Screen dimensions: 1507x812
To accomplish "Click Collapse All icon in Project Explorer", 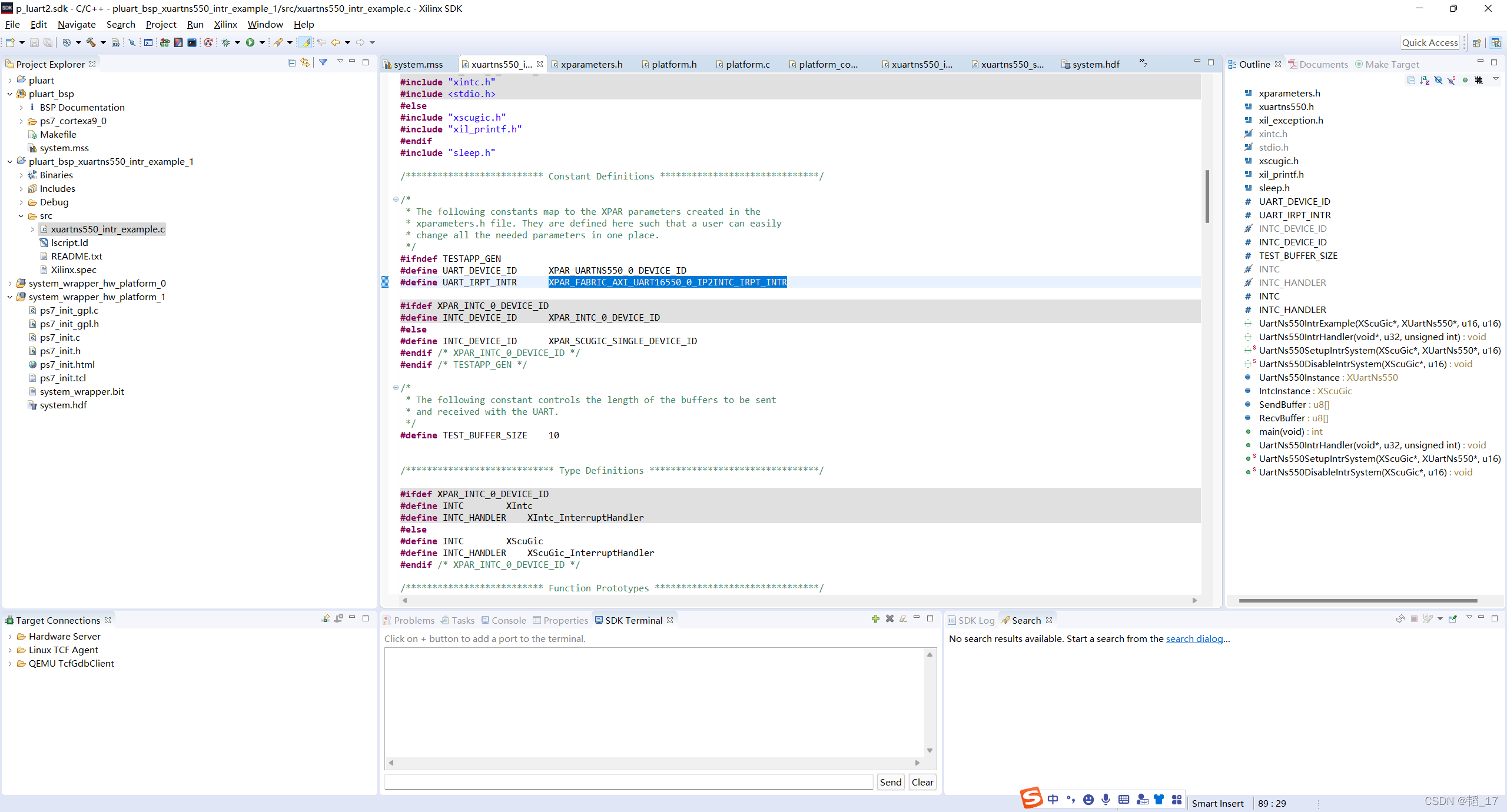I will 291,63.
